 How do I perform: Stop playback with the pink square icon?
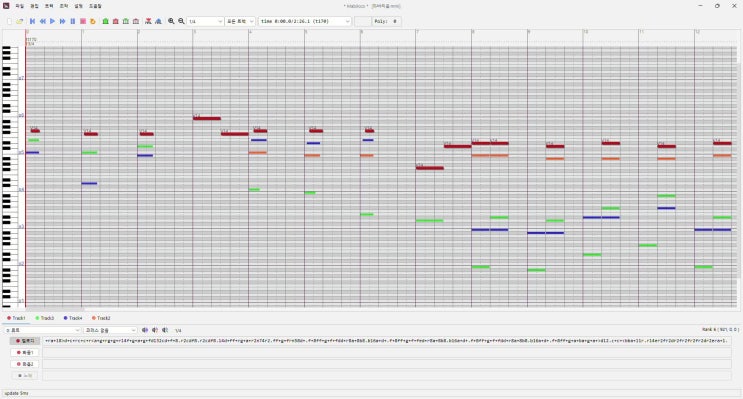(82, 21)
